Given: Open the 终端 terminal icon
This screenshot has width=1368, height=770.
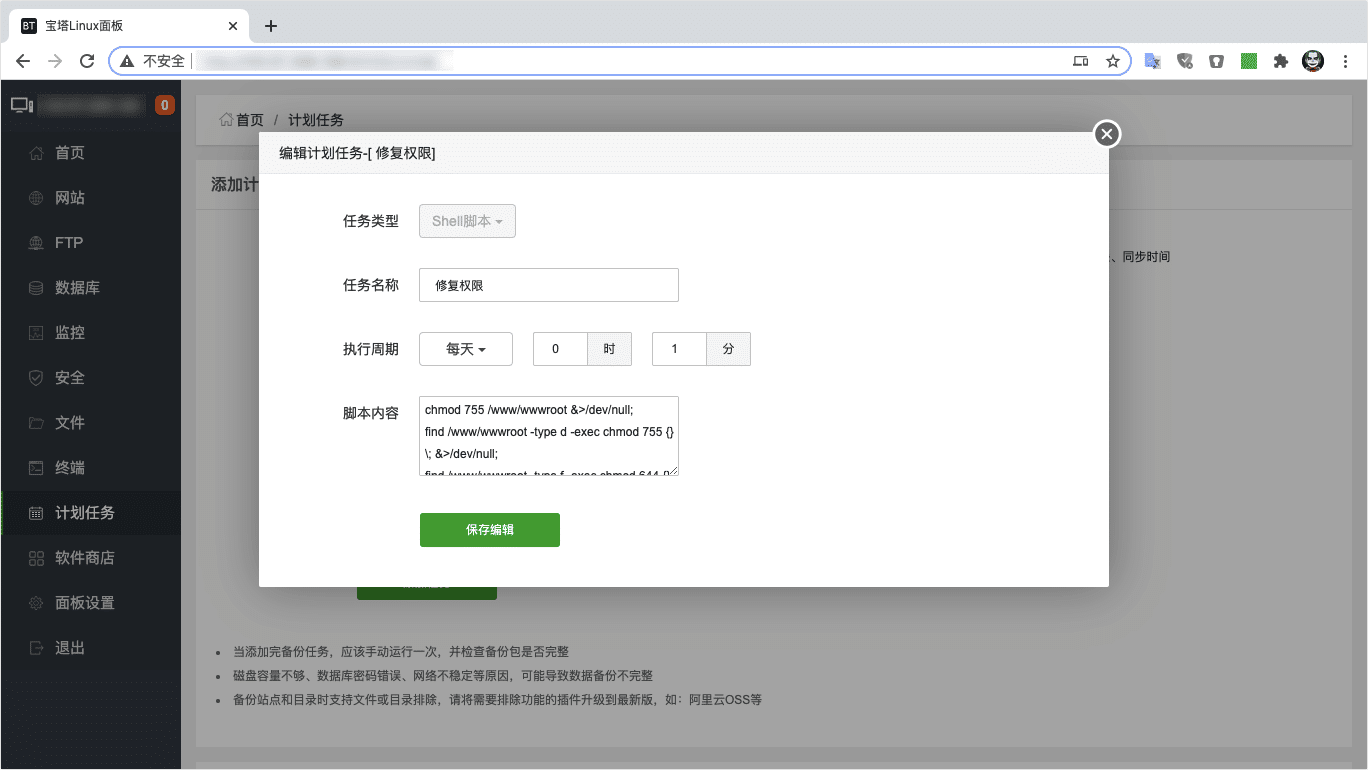Looking at the screenshot, I should 36,468.
